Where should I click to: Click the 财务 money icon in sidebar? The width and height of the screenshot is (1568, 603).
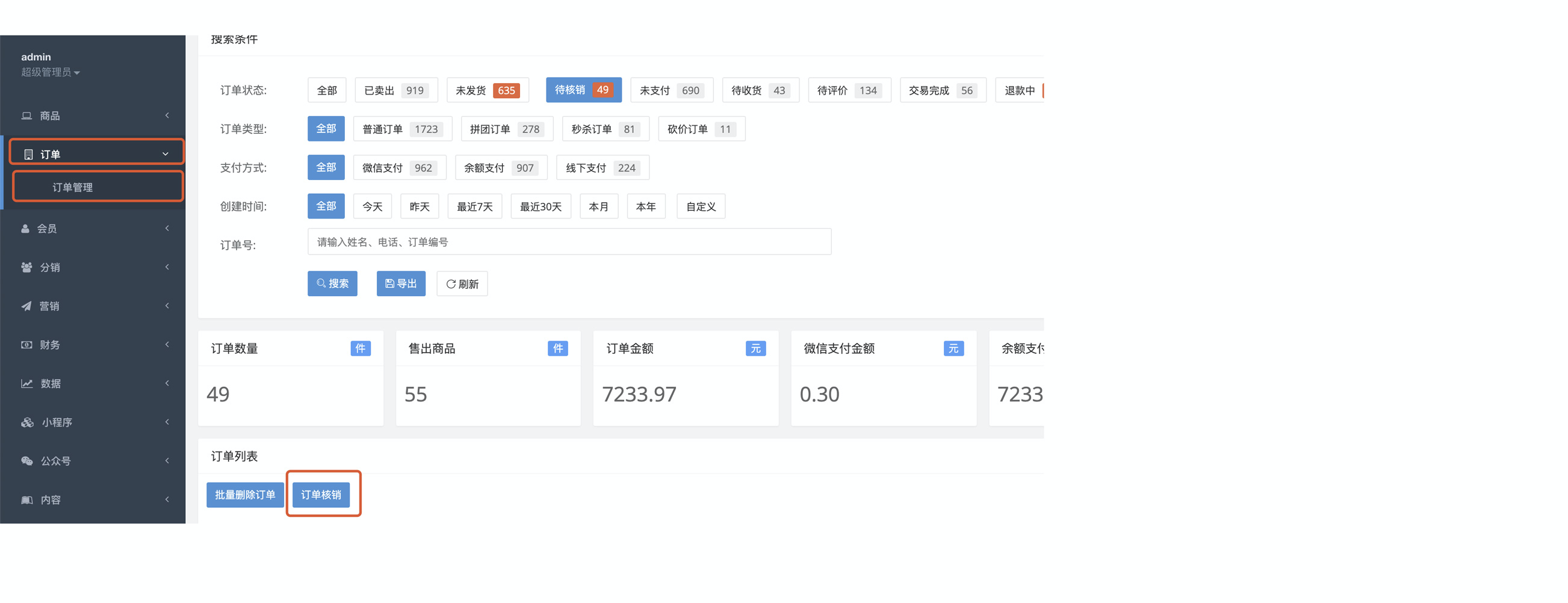(26, 345)
